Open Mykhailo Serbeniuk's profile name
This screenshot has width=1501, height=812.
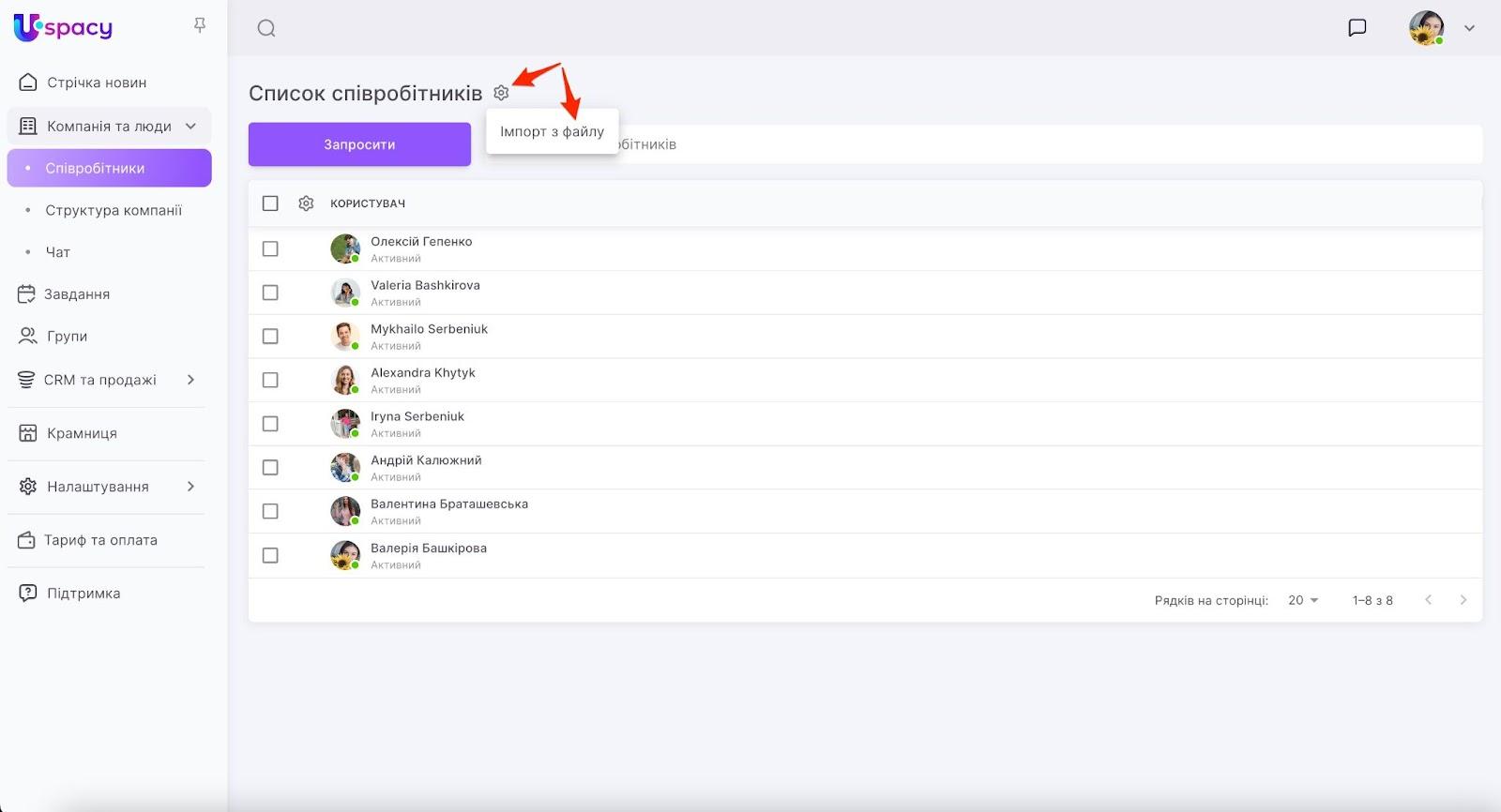coord(429,329)
